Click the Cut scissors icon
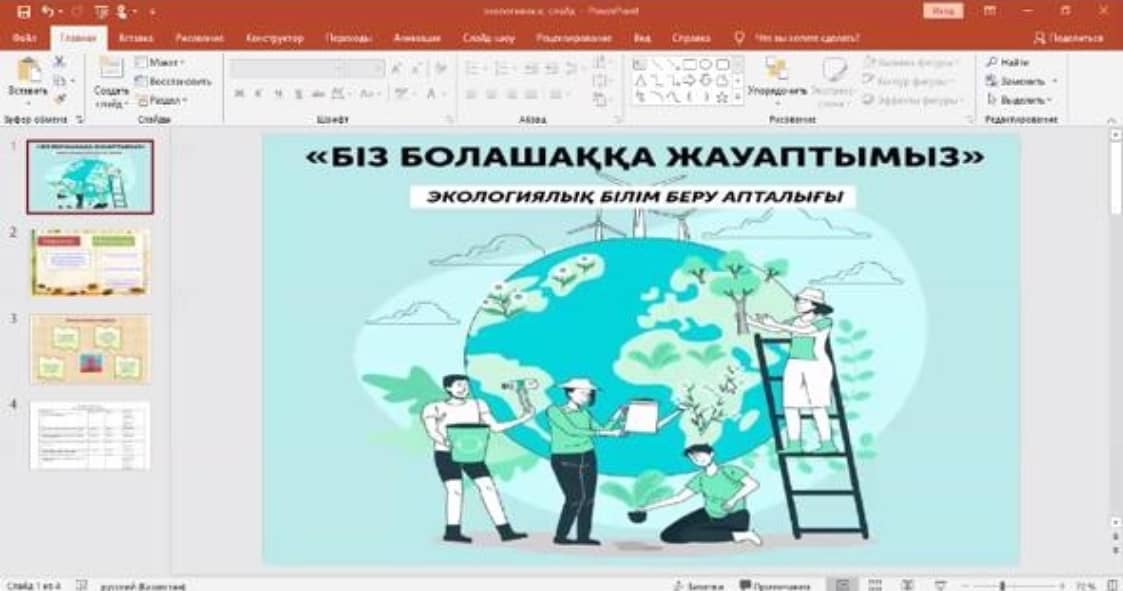 click(x=59, y=62)
